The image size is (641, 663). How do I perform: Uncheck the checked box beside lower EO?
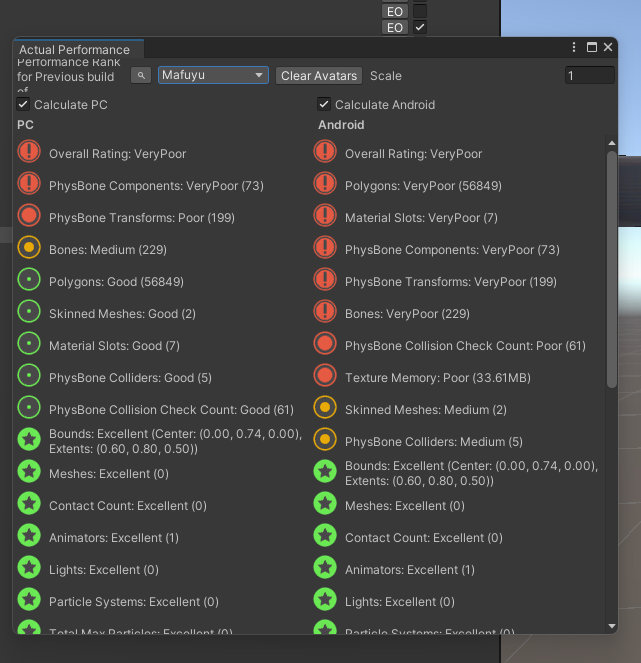pyautogui.click(x=419, y=27)
